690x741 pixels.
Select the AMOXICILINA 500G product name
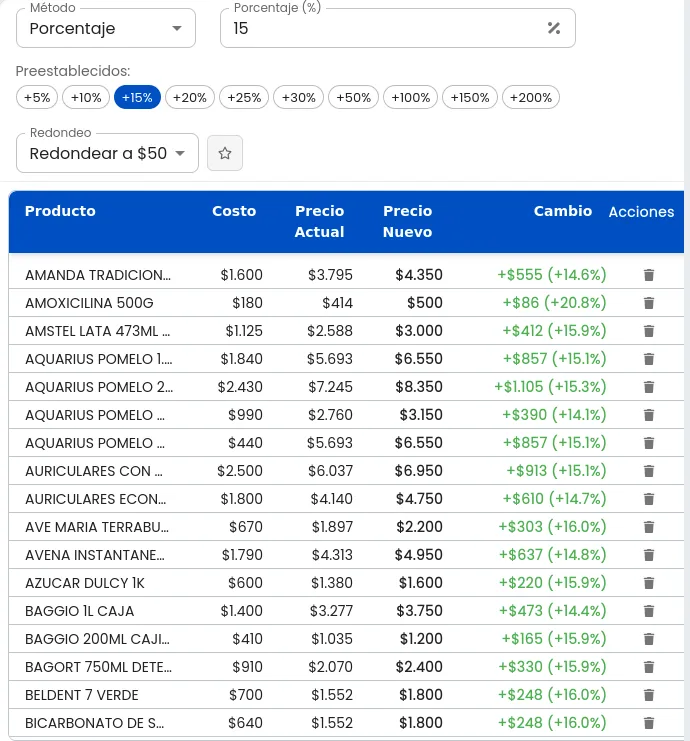pyautogui.click(x=89, y=303)
